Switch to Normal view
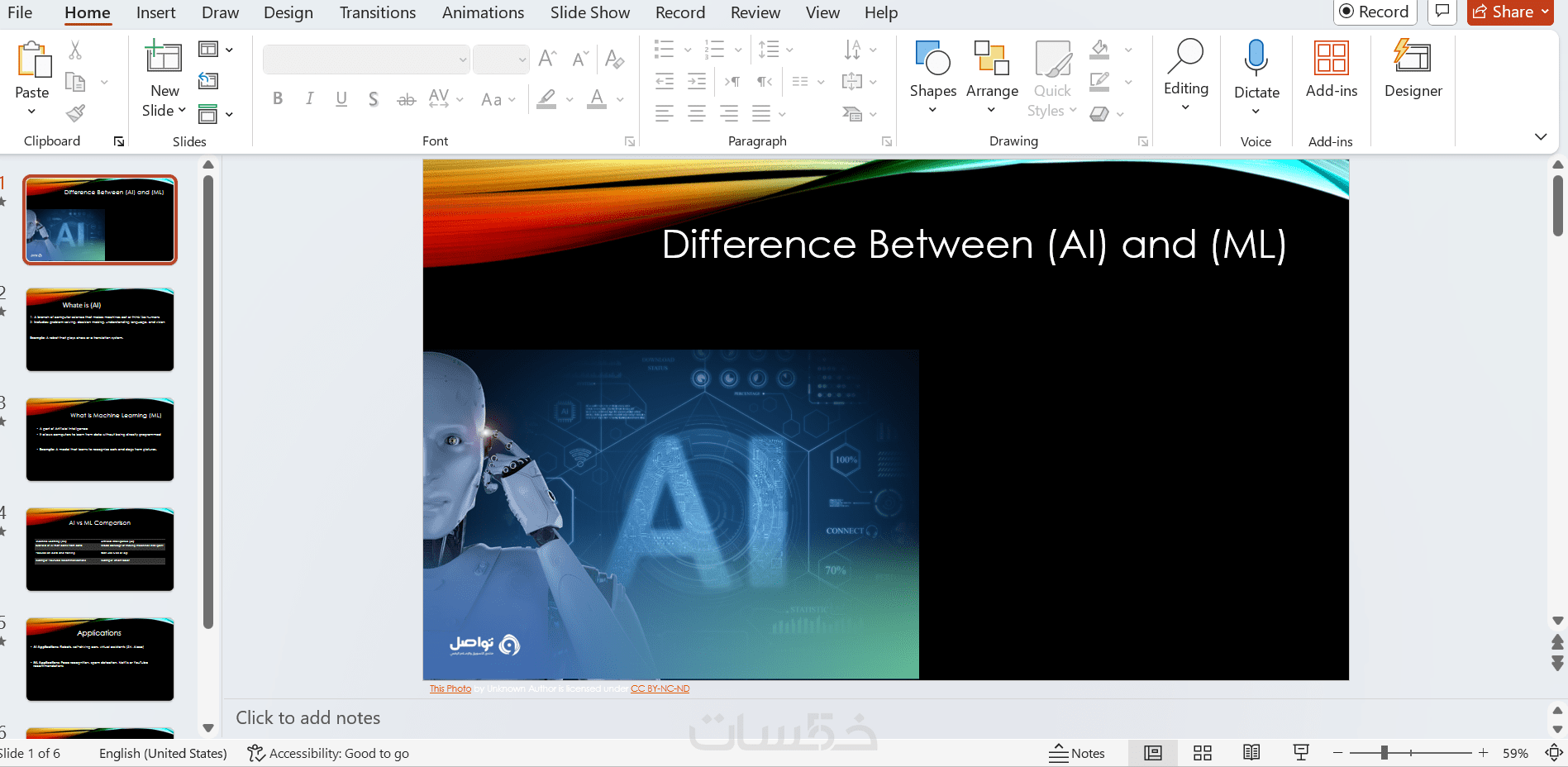 (1153, 753)
